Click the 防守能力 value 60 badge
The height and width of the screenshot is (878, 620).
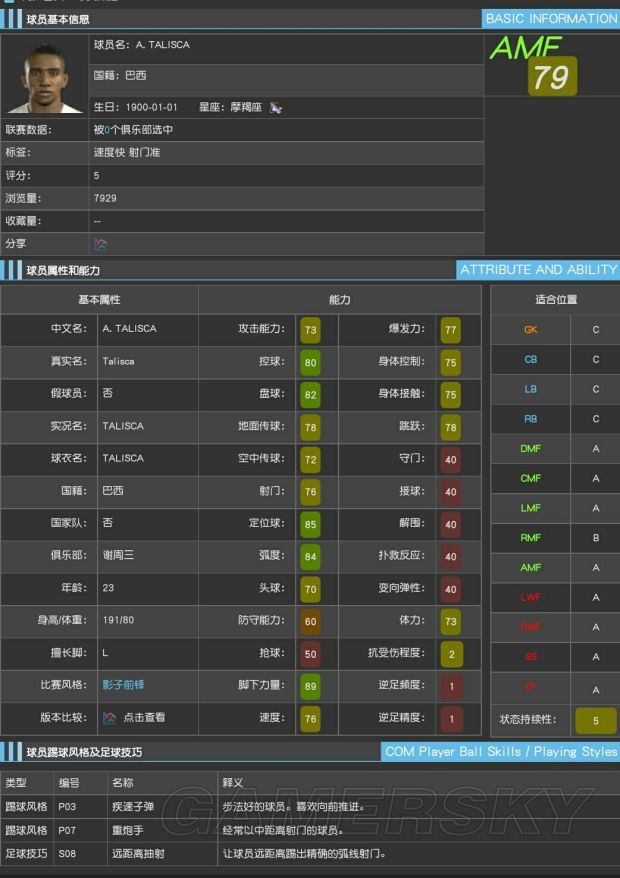pyautogui.click(x=310, y=621)
